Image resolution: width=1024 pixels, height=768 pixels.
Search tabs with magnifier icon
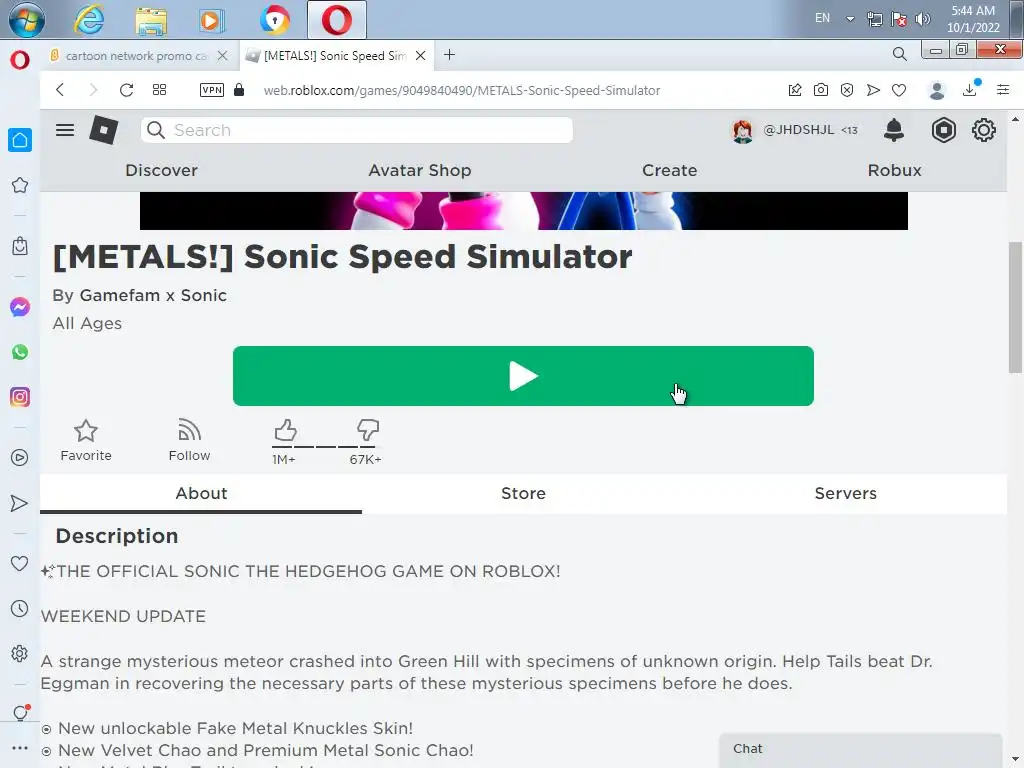click(x=900, y=54)
